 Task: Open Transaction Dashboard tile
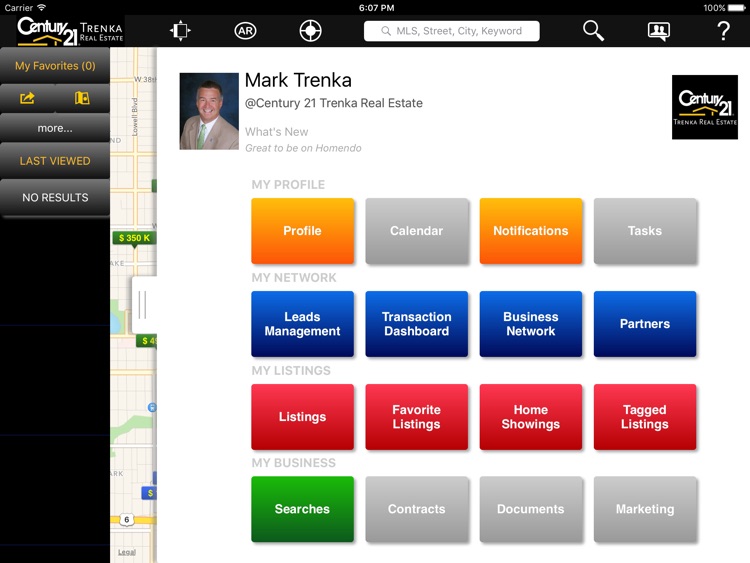click(417, 324)
